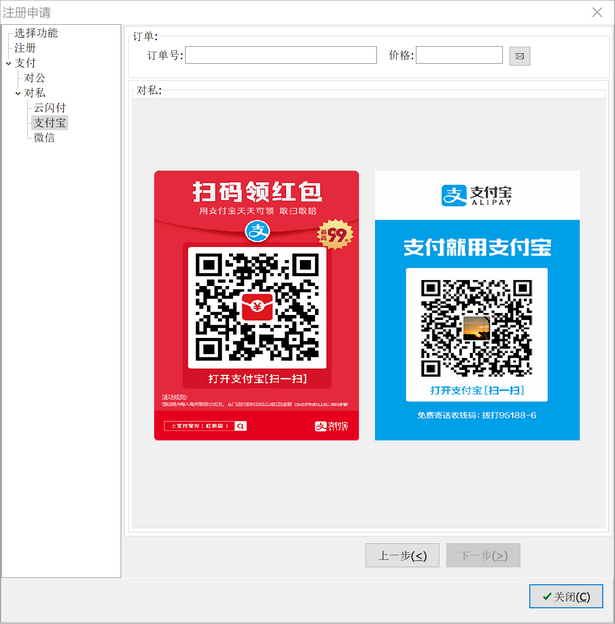Click the envelope mail icon button
The width and height of the screenshot is (615, 624).
pos(519,56)
